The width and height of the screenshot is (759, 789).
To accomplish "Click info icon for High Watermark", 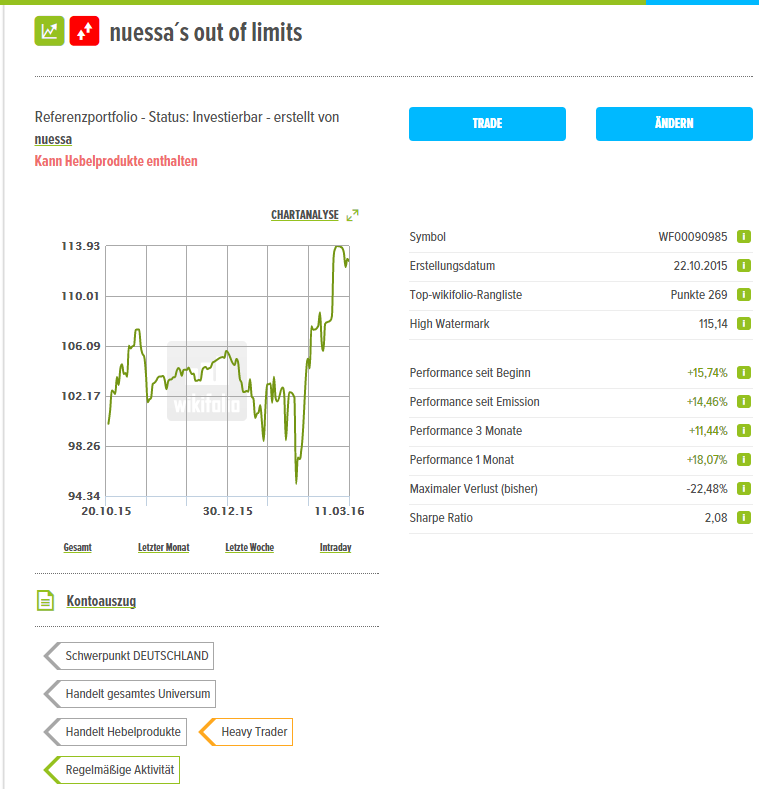I will tap(743, 324).
